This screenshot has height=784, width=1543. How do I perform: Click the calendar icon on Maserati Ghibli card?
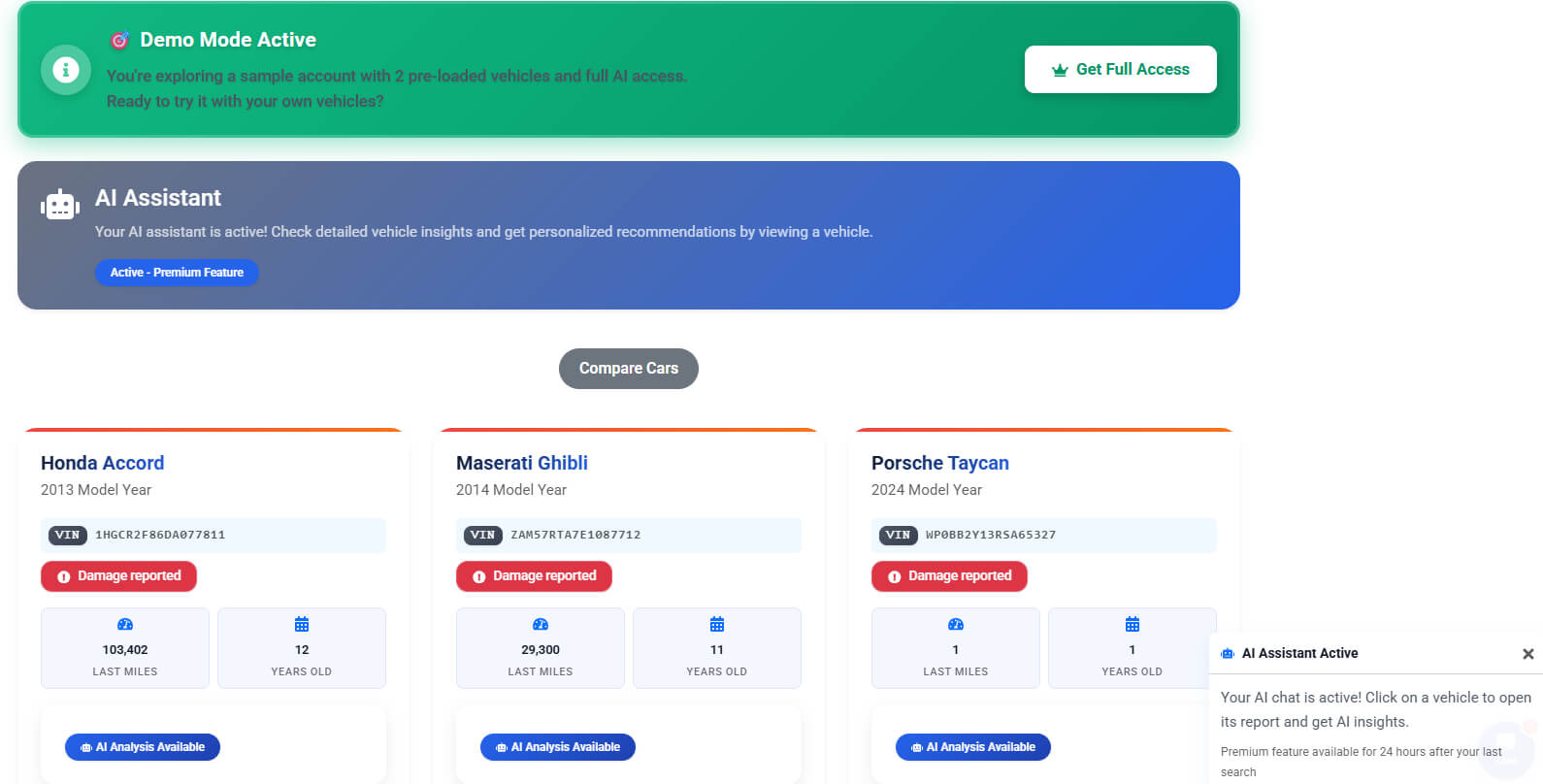tap(717, 624)
